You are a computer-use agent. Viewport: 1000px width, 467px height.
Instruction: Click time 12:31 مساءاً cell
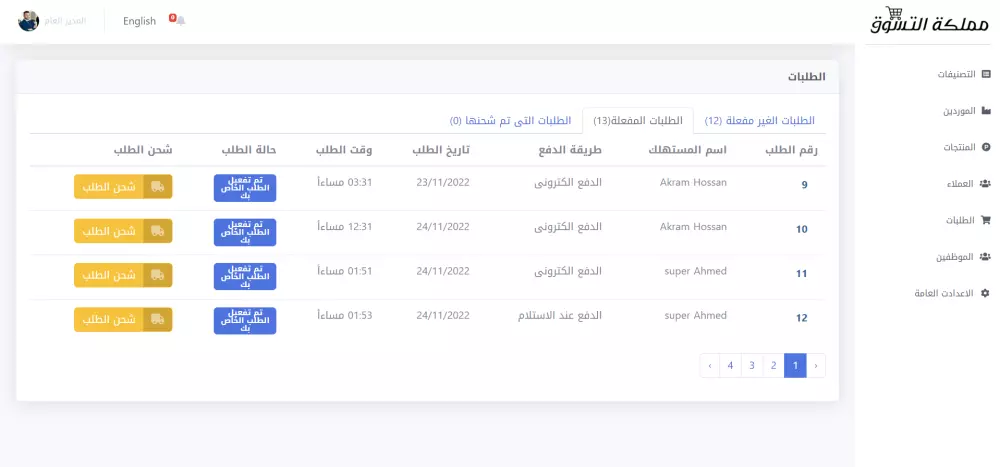point(344,226)
